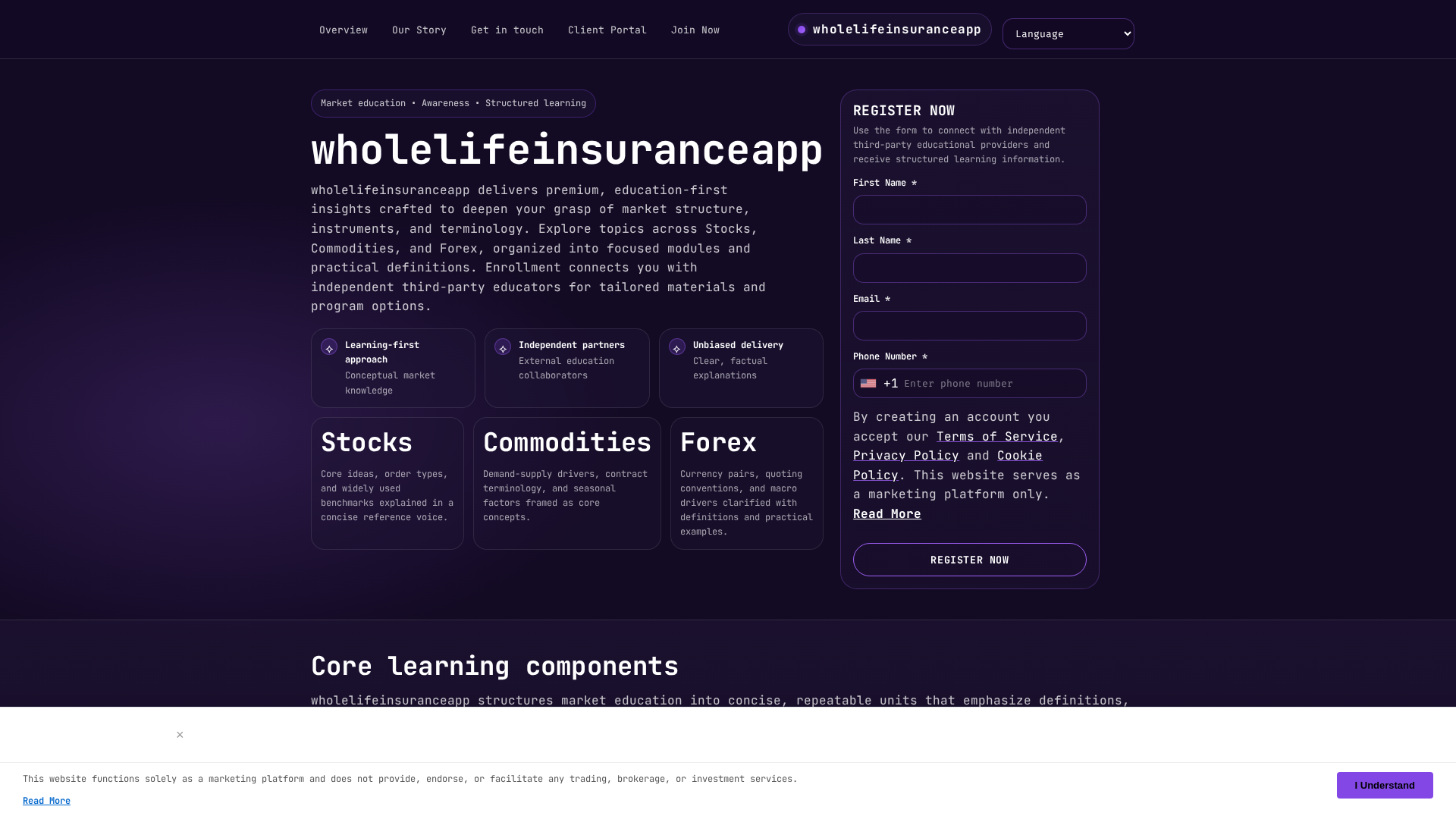Open the Privacy Policy link
Viewport: 1456px width, 819px height.
[x=905, y=456]
